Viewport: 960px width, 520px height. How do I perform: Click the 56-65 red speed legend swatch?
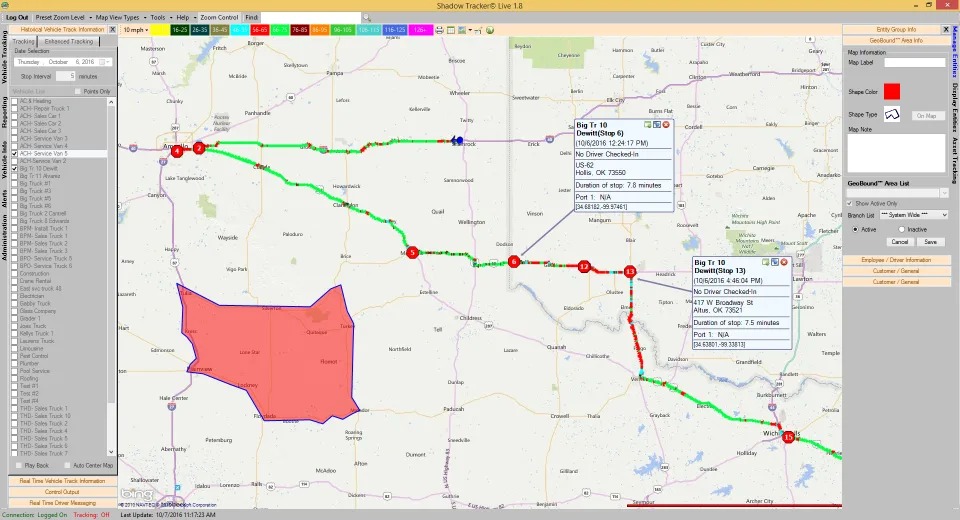[x=260, y=30]
